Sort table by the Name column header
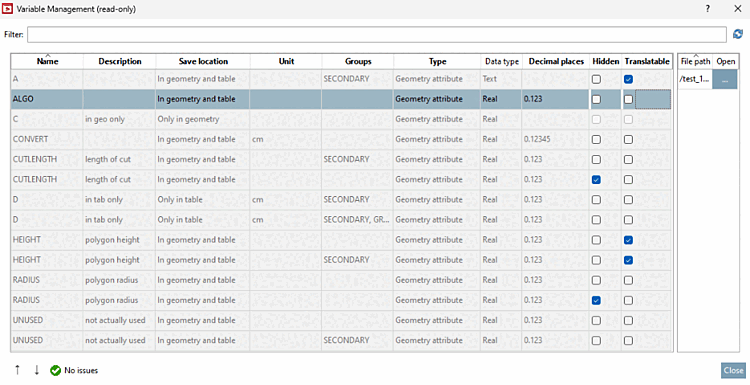Image resolution: width=750 pixels, height=385 pixels. coord(47,61)
